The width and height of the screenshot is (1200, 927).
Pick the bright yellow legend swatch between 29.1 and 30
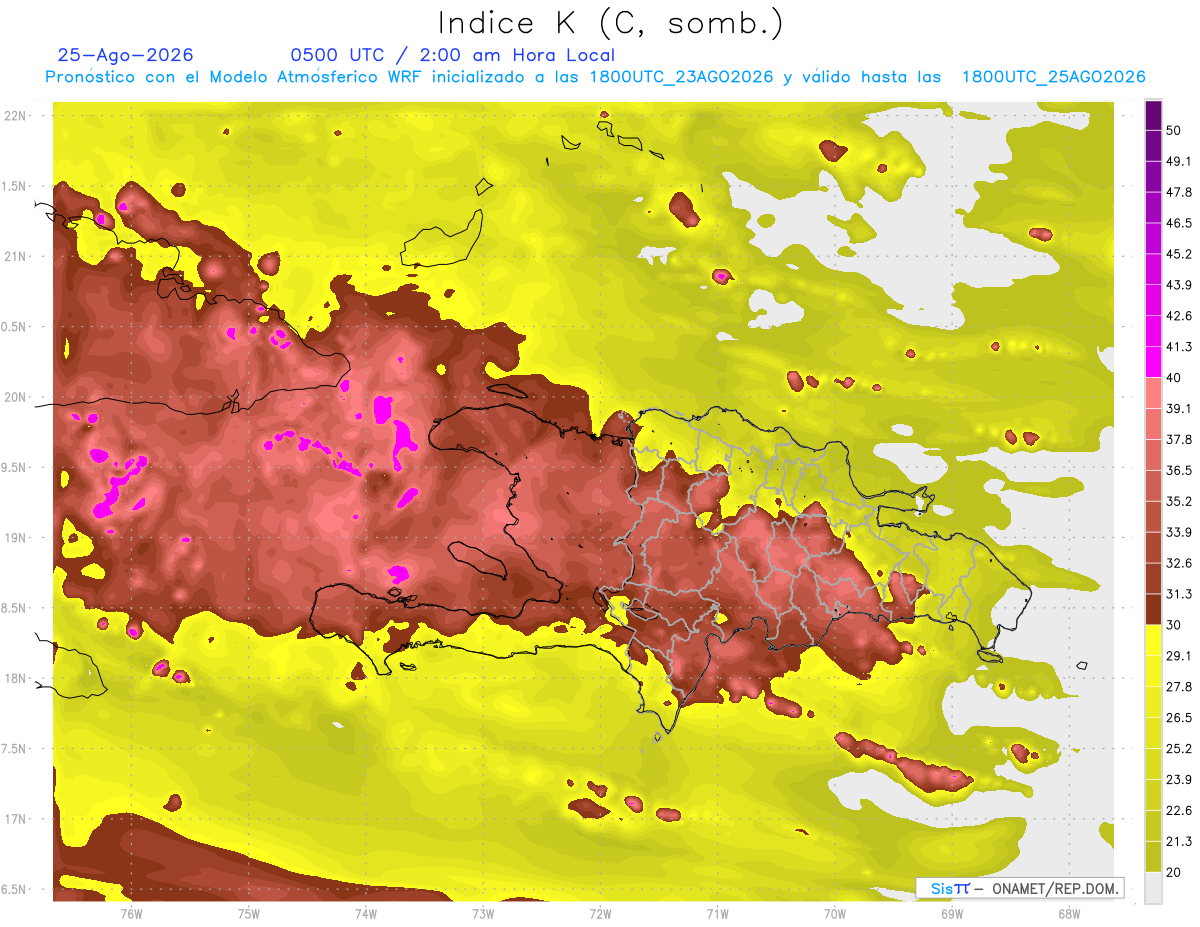coord(1153,640)
